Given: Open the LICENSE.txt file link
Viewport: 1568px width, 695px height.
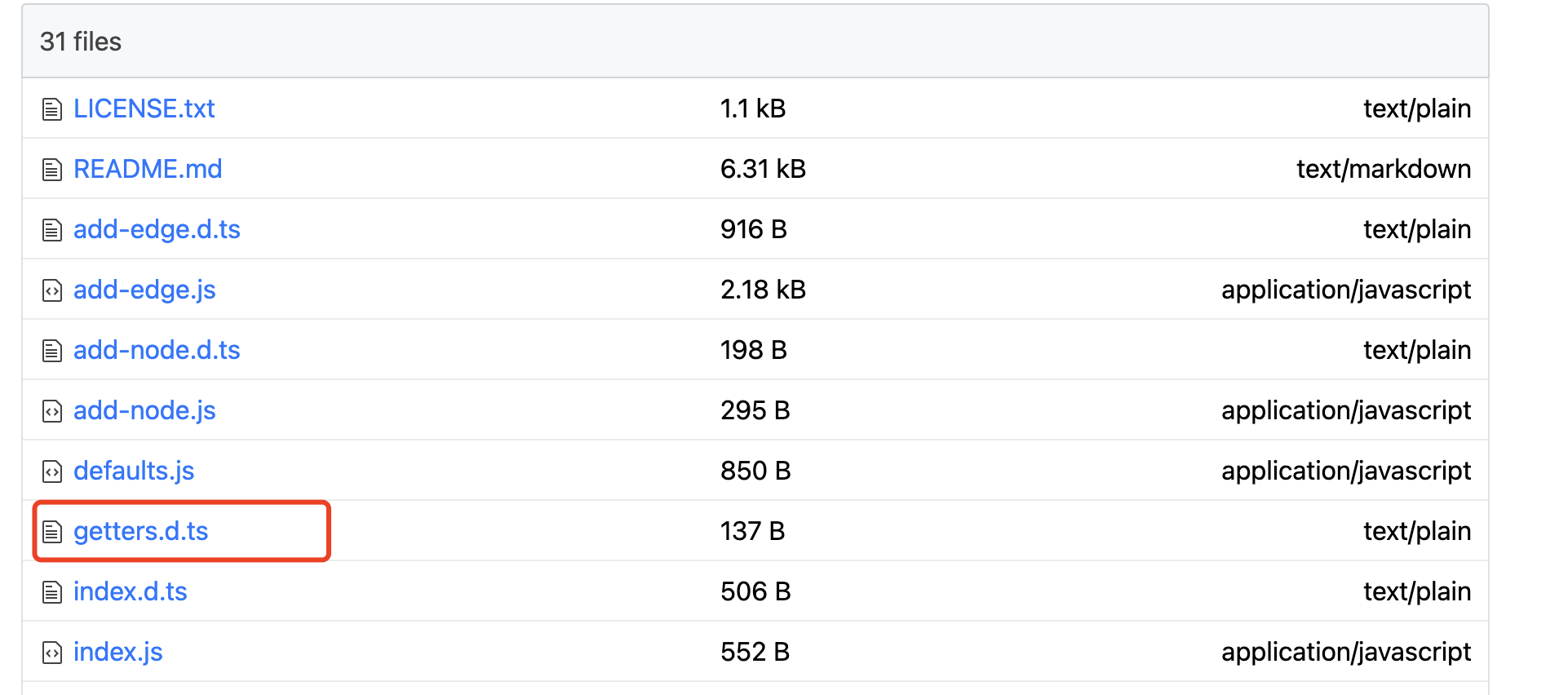Looking at the screenshot, I should pyautogui.click(x=144, y=108).
